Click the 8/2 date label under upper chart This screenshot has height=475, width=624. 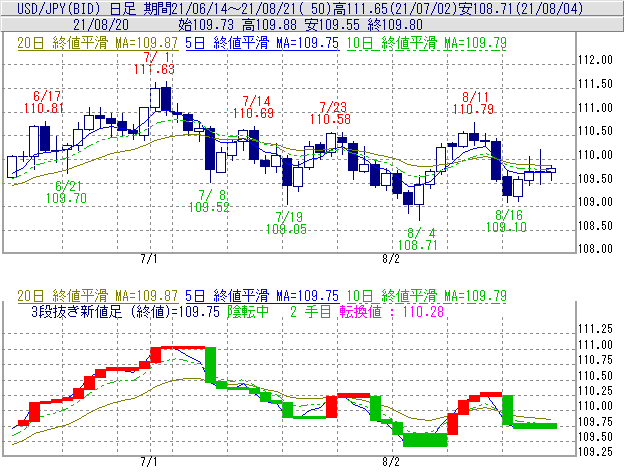(391, 259)
